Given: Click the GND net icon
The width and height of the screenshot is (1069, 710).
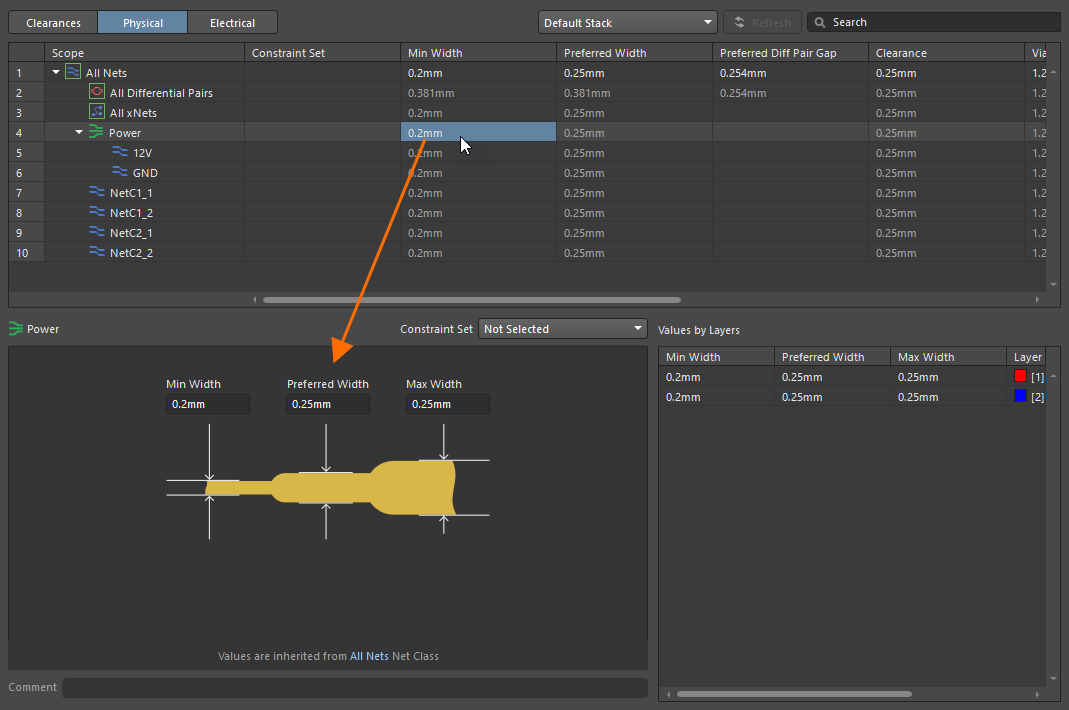Looking at the screenshot, I should click(x=120, y=172).
